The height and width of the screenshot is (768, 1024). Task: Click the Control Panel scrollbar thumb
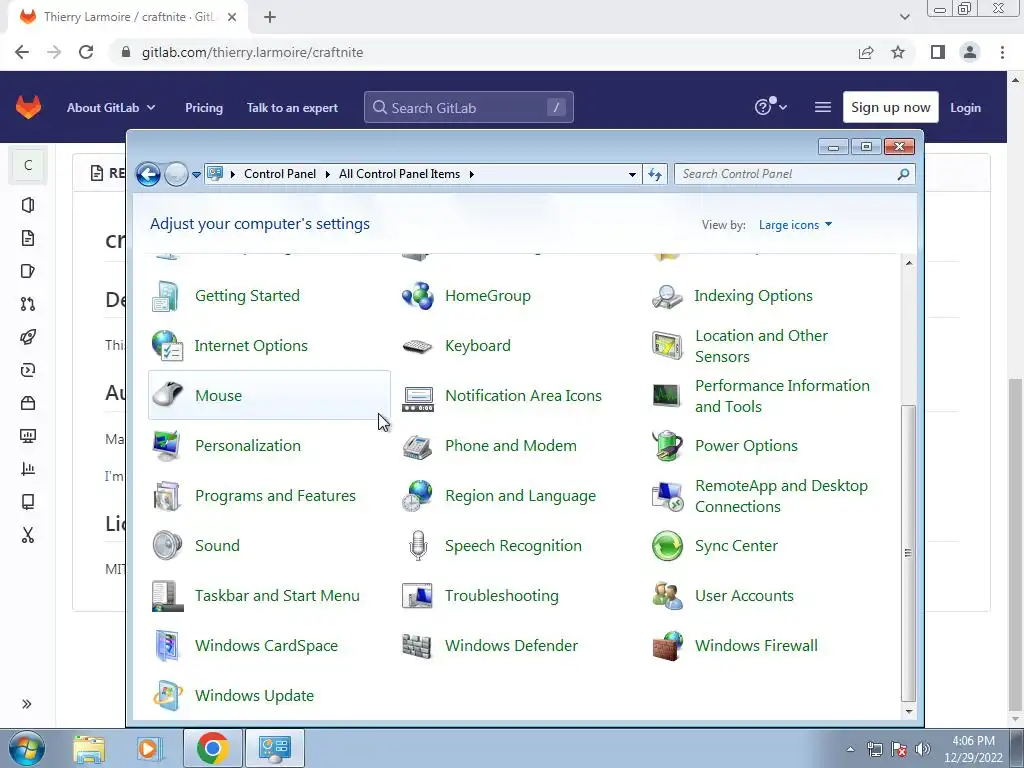908,551
